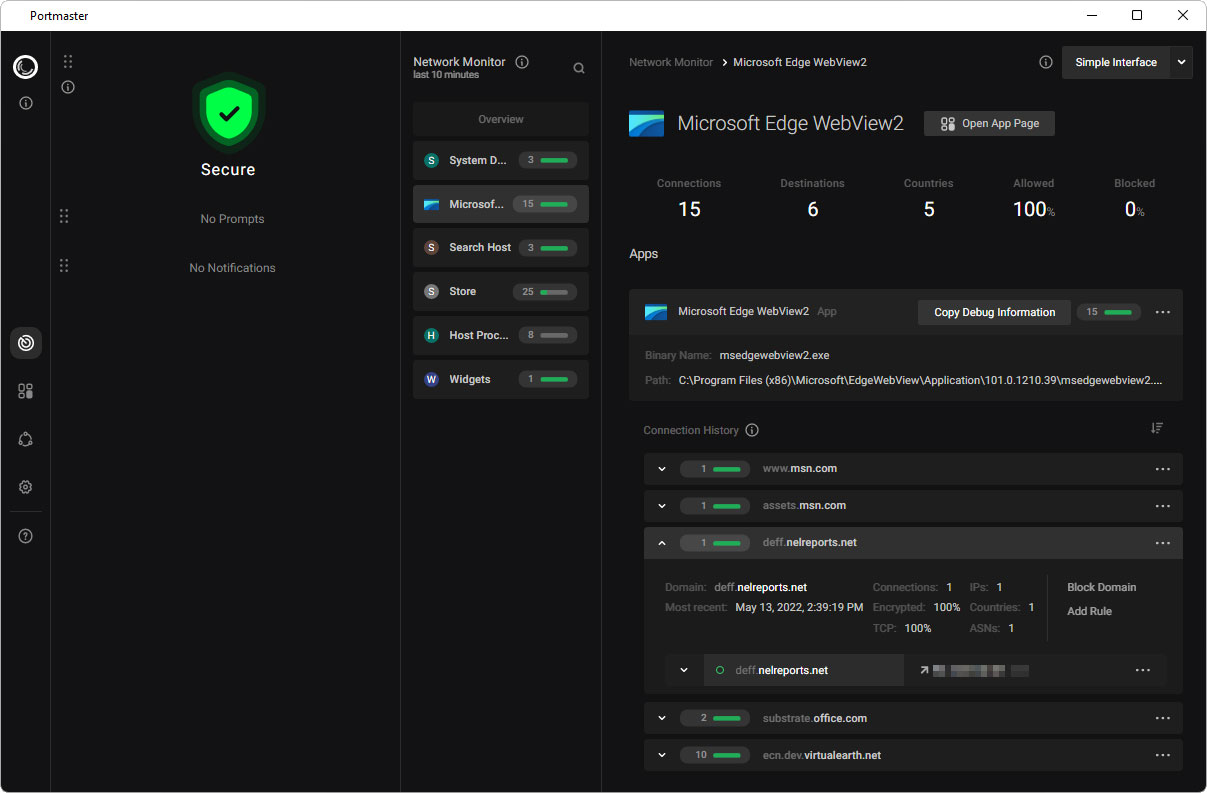
Task: Click the info icon next to Network Monitor title
Action: pos(522,62)
